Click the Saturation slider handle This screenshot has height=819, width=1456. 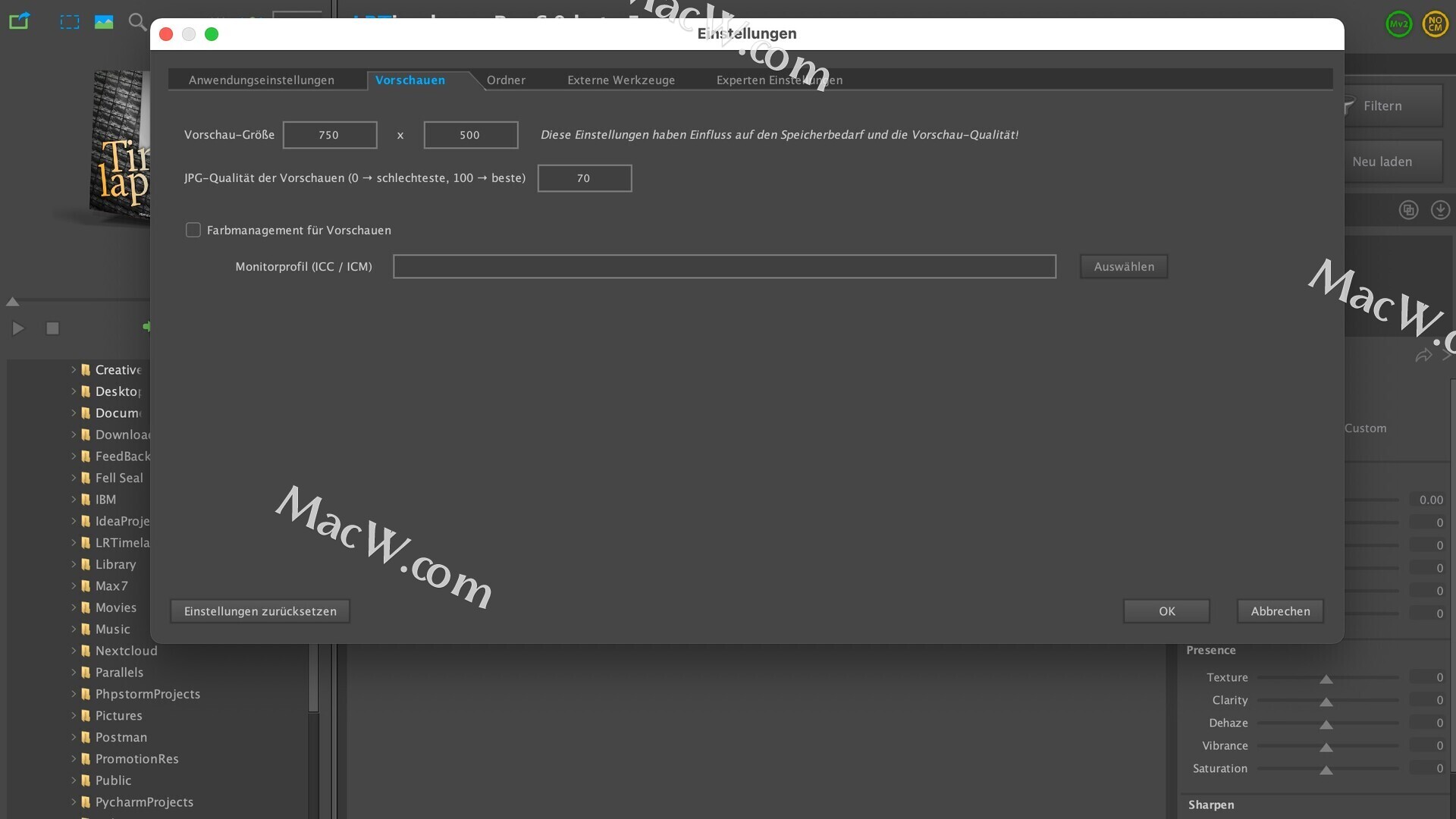coord(1326,770)
